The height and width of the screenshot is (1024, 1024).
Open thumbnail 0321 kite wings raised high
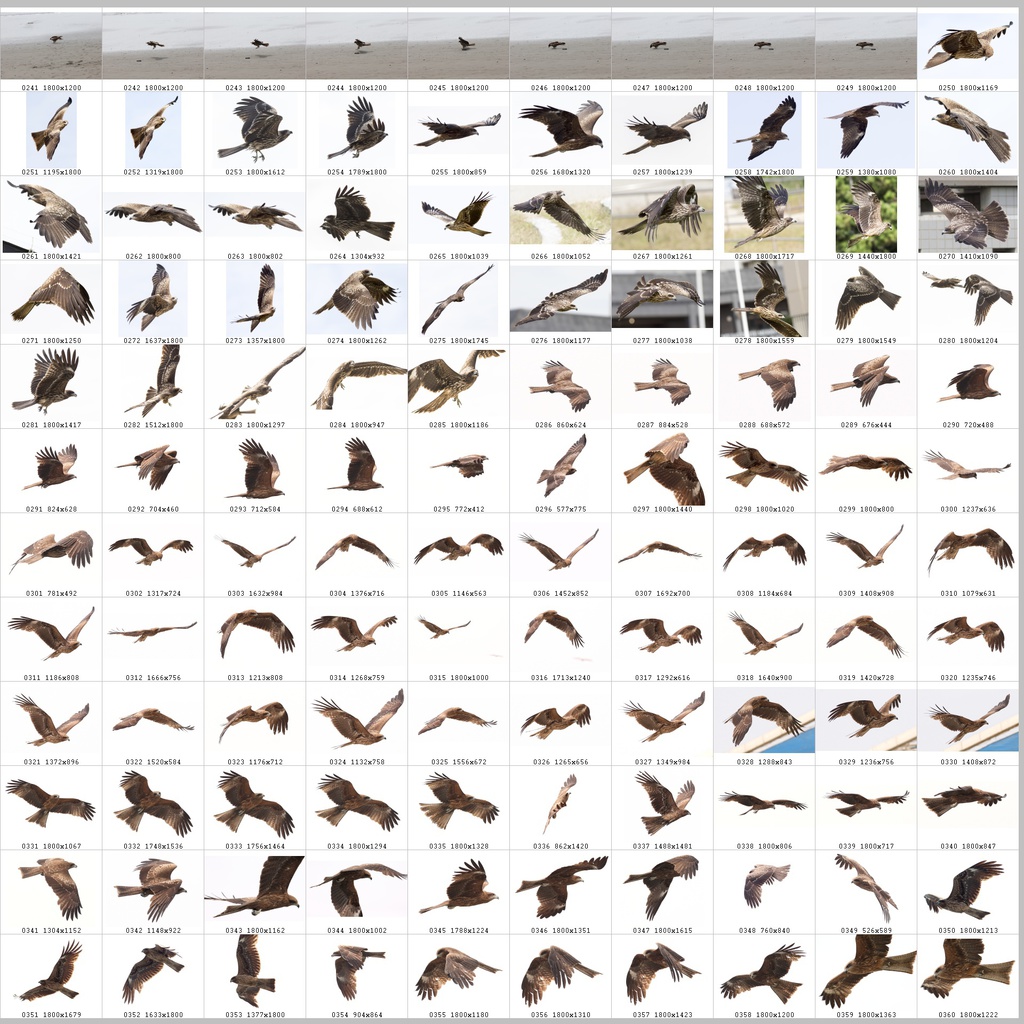[51, 720]
